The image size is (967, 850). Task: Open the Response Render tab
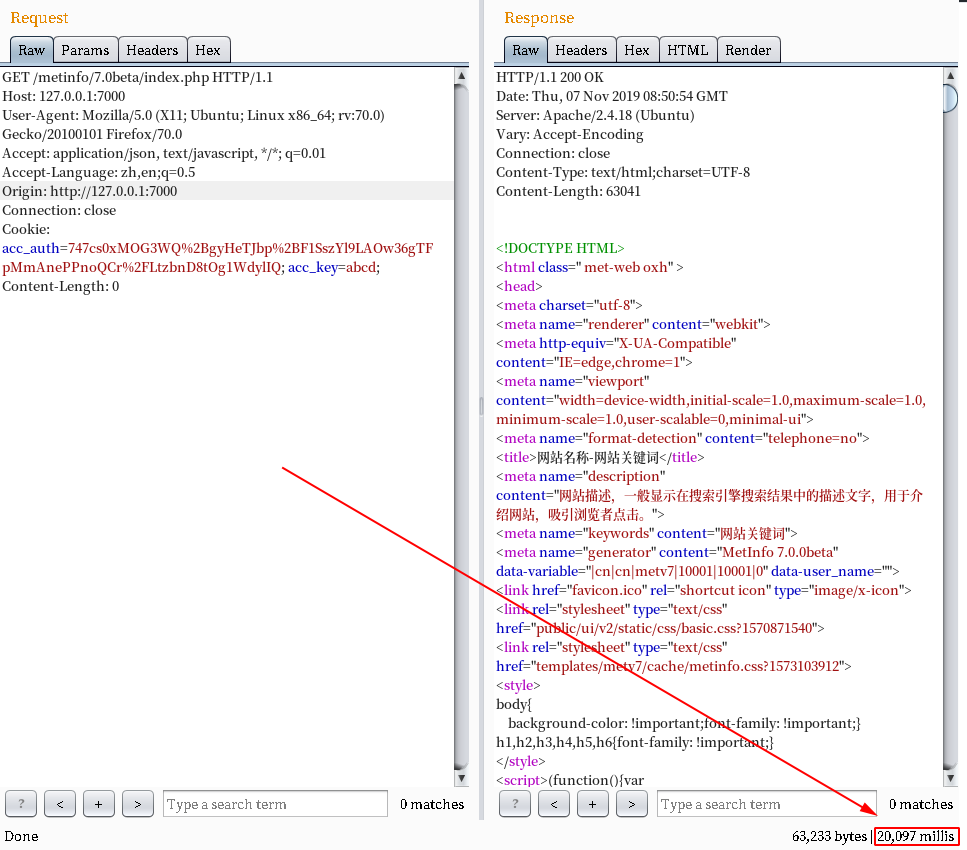click(749, 50)
